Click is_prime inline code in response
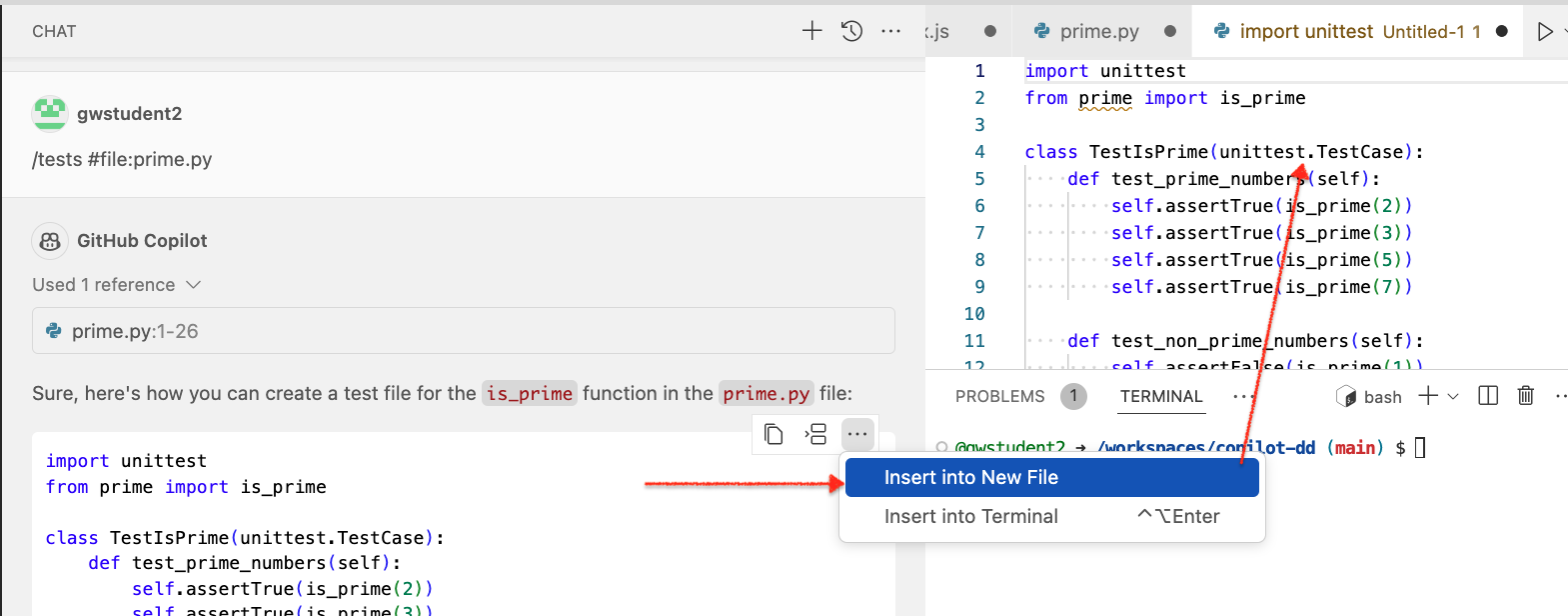Screen dimensions: 1568x616 530,393
